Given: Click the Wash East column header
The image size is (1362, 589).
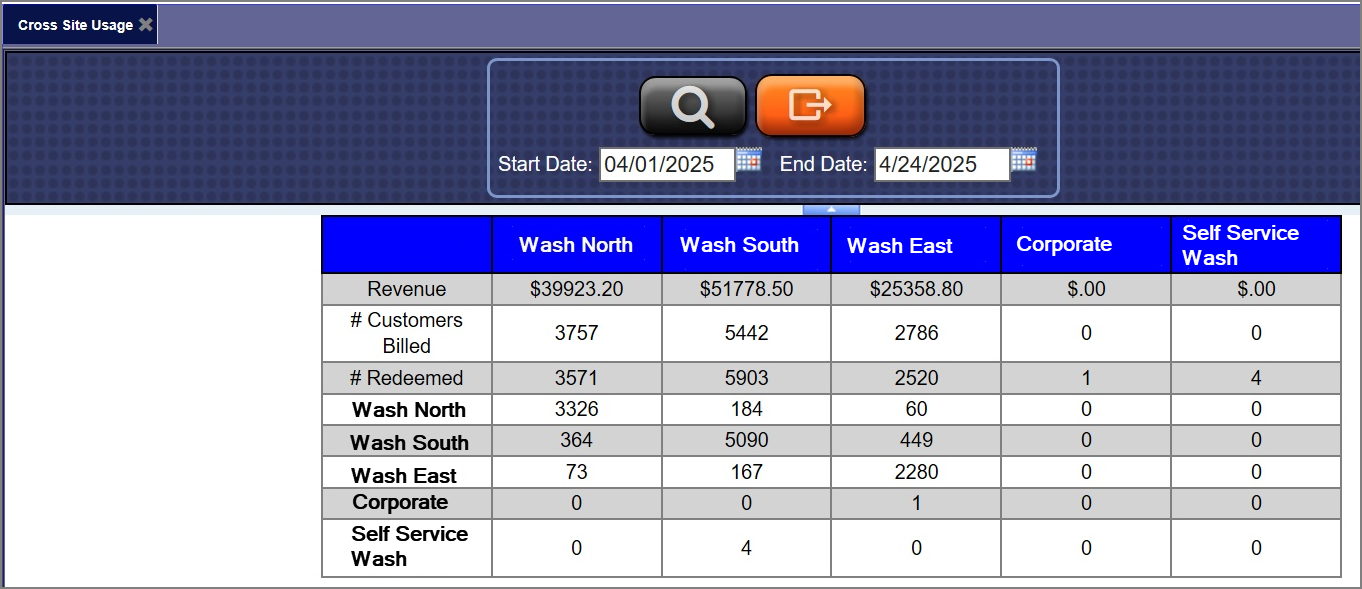Looking at the screenshot, I should (900, 246).
